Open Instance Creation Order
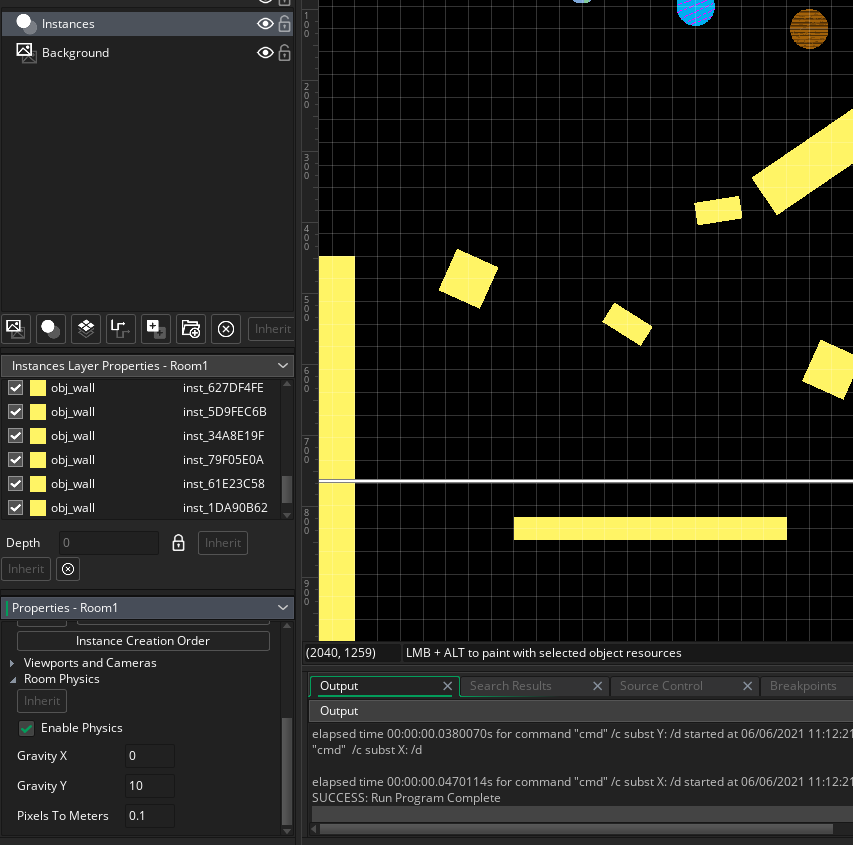Screen dimensions: 853x845 [x=143, y=641]
